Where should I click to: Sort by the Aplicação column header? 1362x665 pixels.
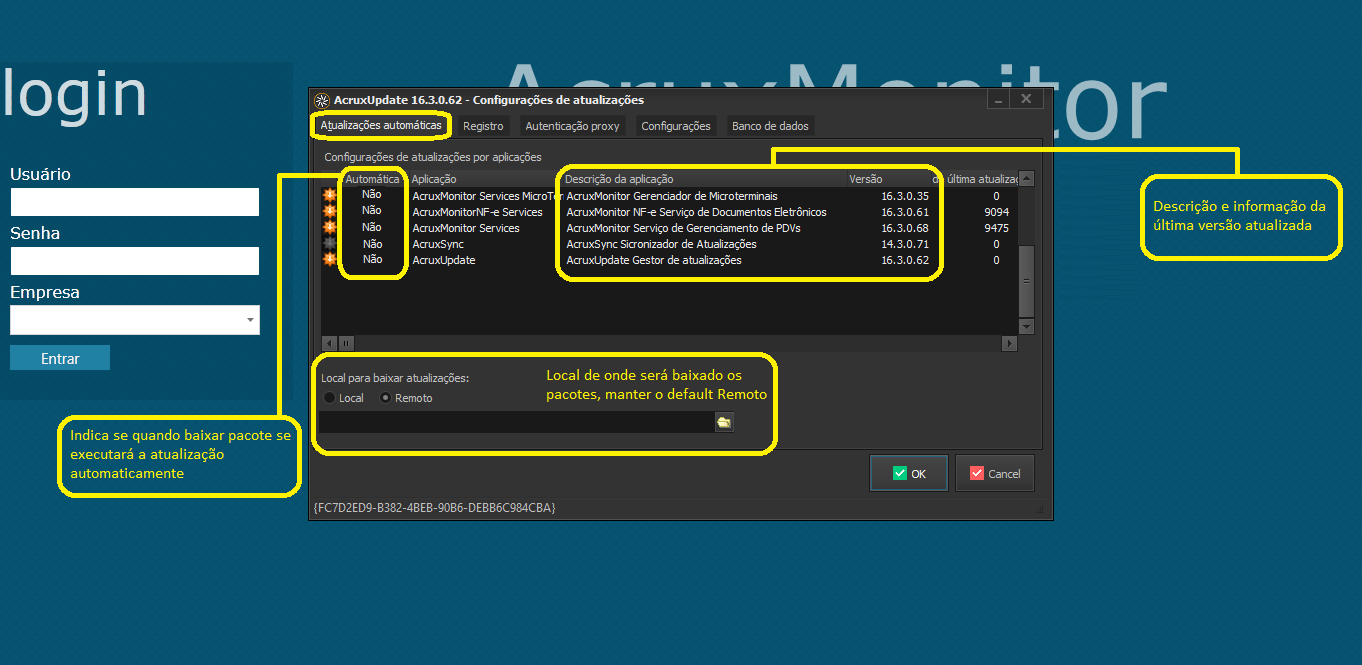484,179
